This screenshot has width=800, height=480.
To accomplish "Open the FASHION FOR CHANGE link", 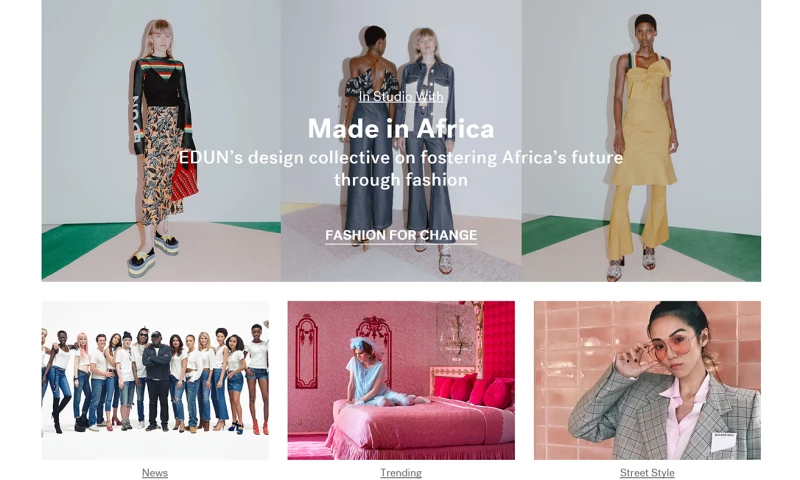I will pyautogui.click(x=401, y=235).
